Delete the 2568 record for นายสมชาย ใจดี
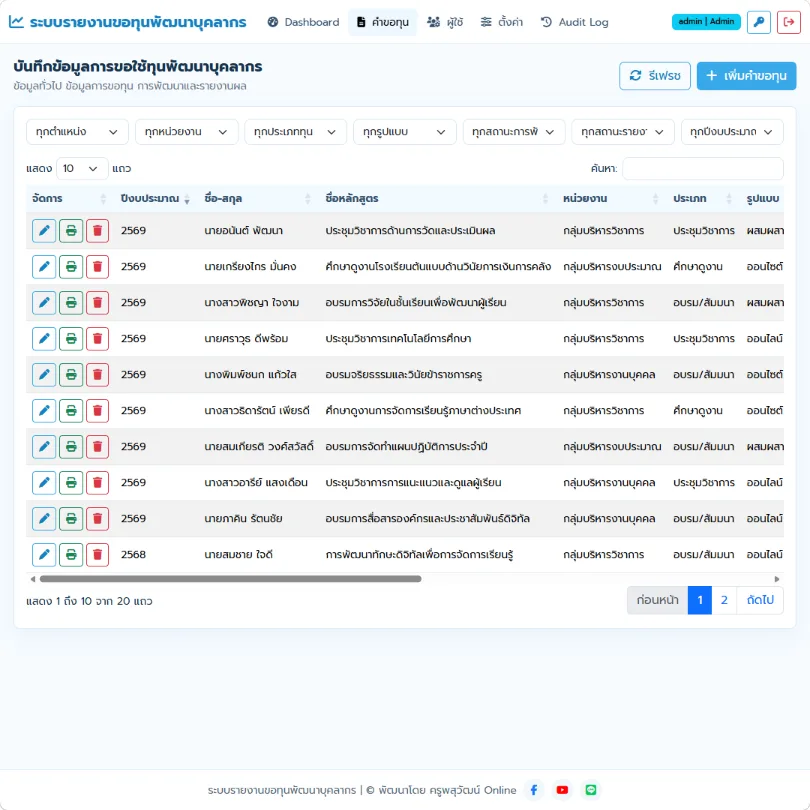The width and height of the screenshot is (810, 810). (97, 554)
